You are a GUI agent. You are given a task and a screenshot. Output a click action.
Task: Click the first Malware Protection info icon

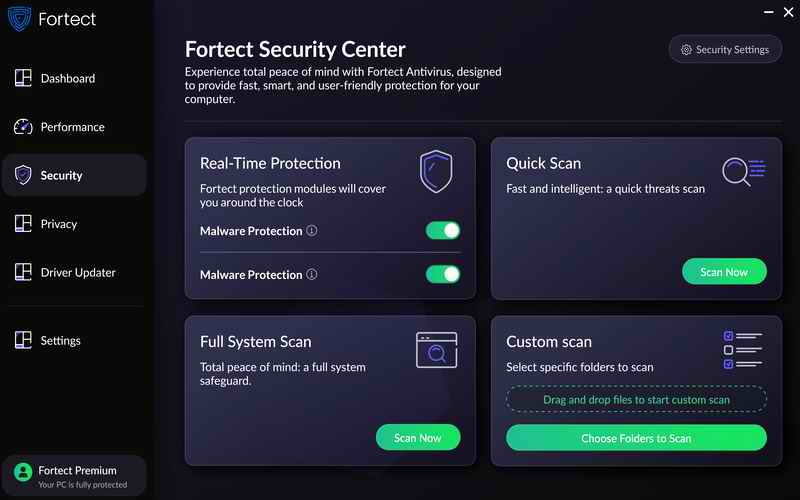tap(312, 231)
